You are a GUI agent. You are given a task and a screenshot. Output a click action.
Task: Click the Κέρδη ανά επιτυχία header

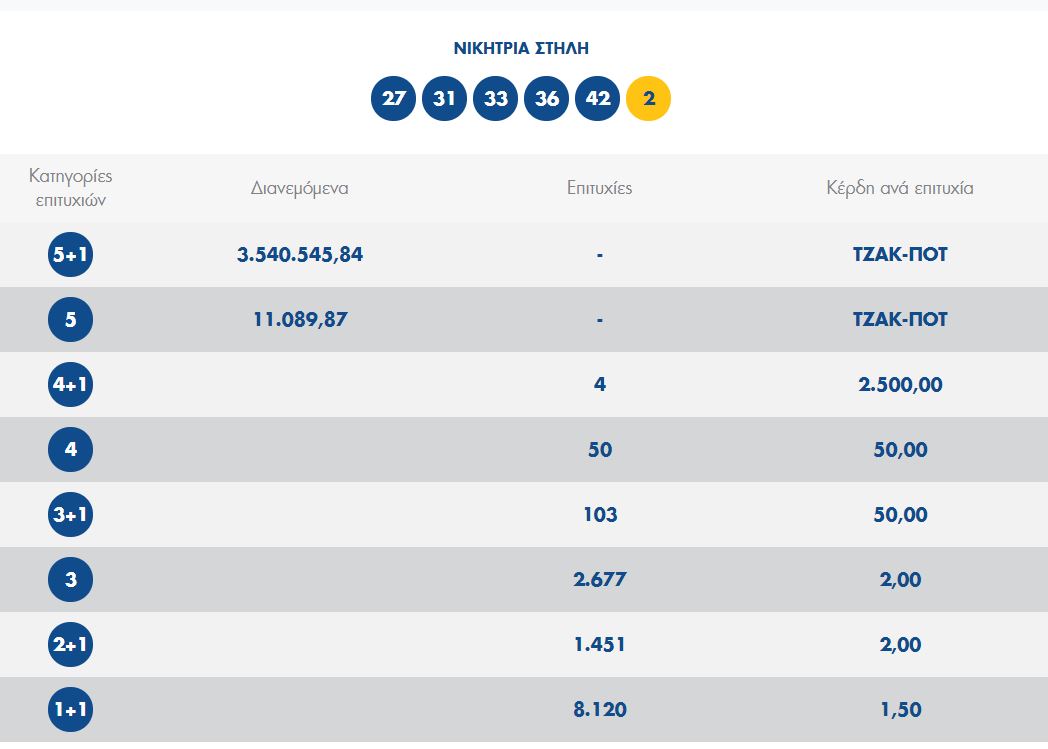tap(900, 188)
